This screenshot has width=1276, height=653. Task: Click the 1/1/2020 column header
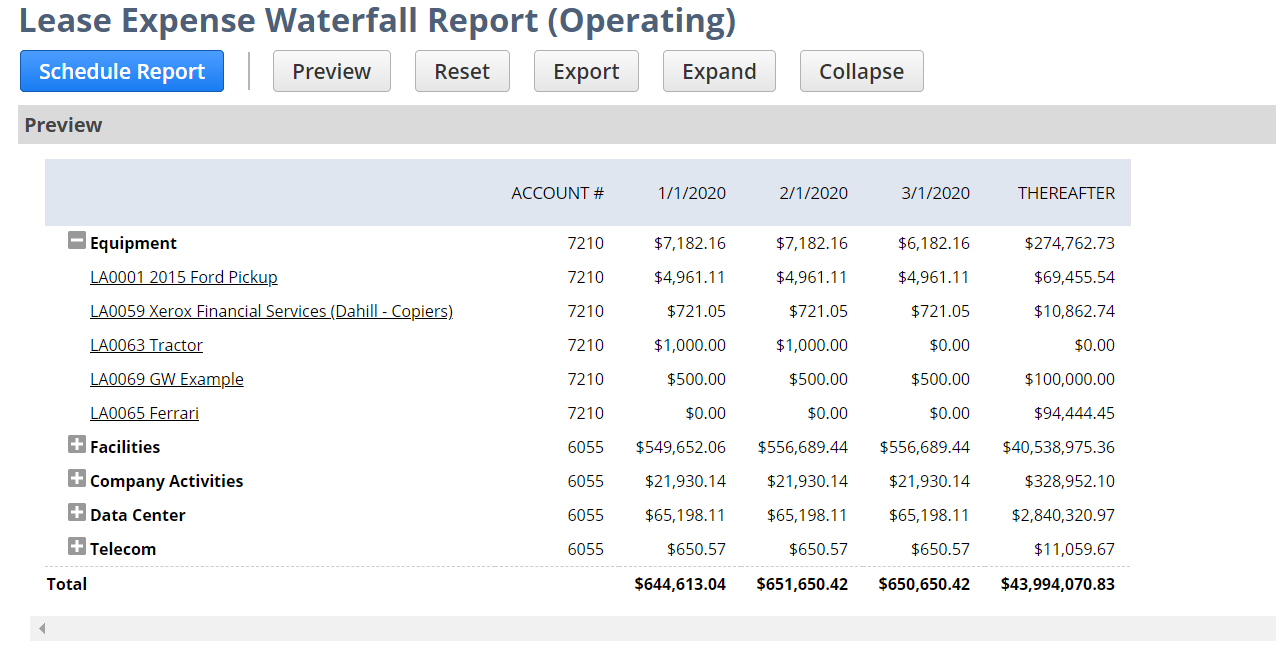click(691, 192)
